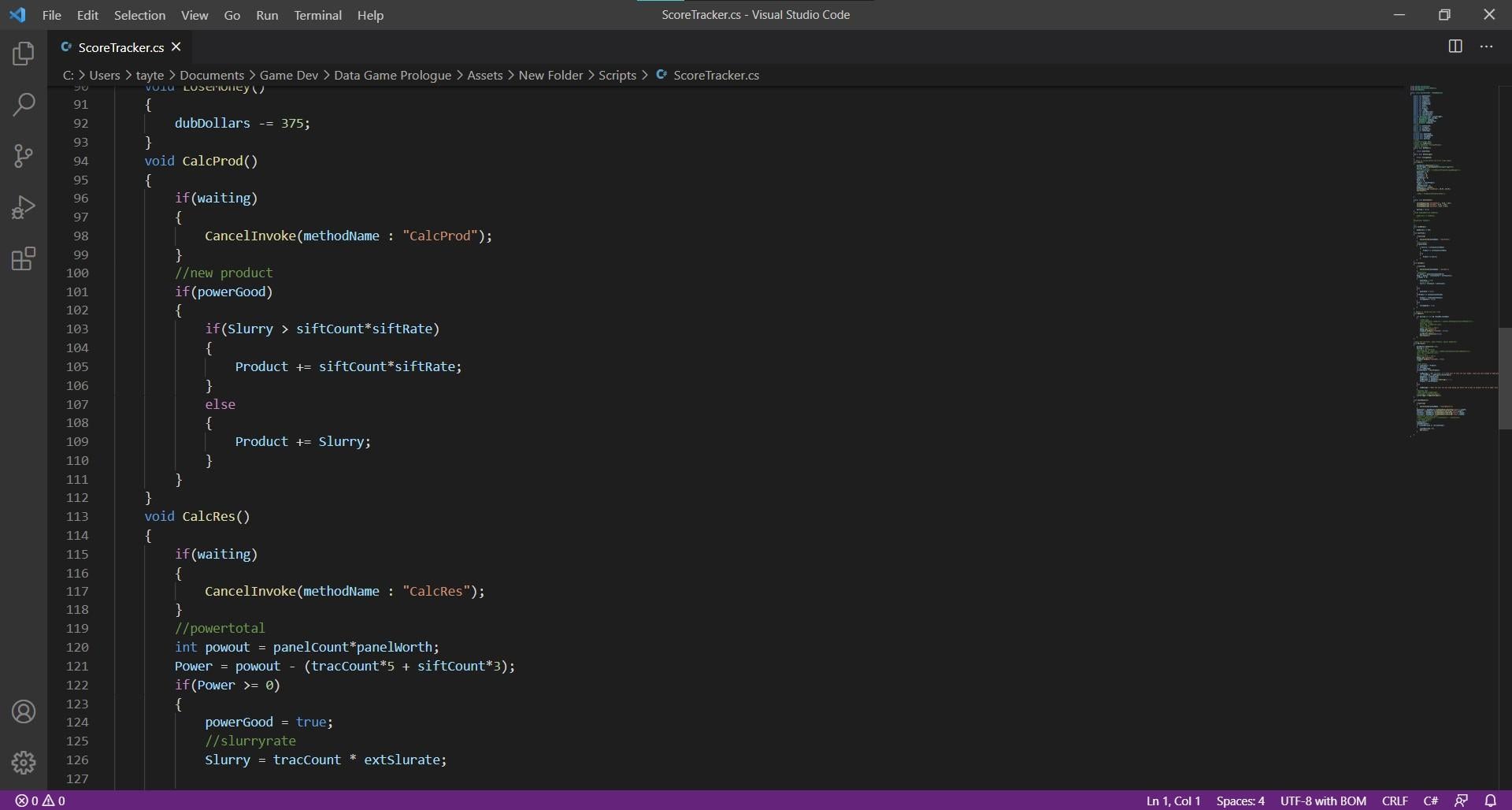1512x810 pixels.
Task: Open Run and Debug view
Action: (x=24, y=207)
